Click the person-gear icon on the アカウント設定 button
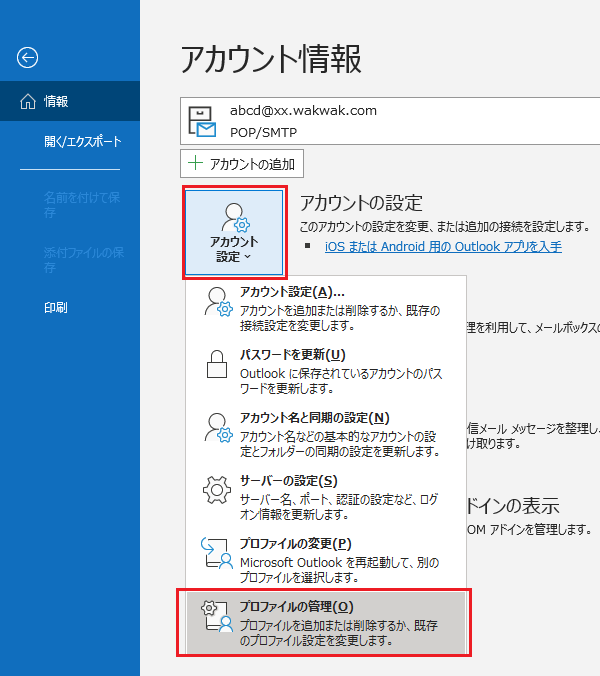The height and width of the screenshot is (676, 600). pyautogui.click(x=235, y=217)
